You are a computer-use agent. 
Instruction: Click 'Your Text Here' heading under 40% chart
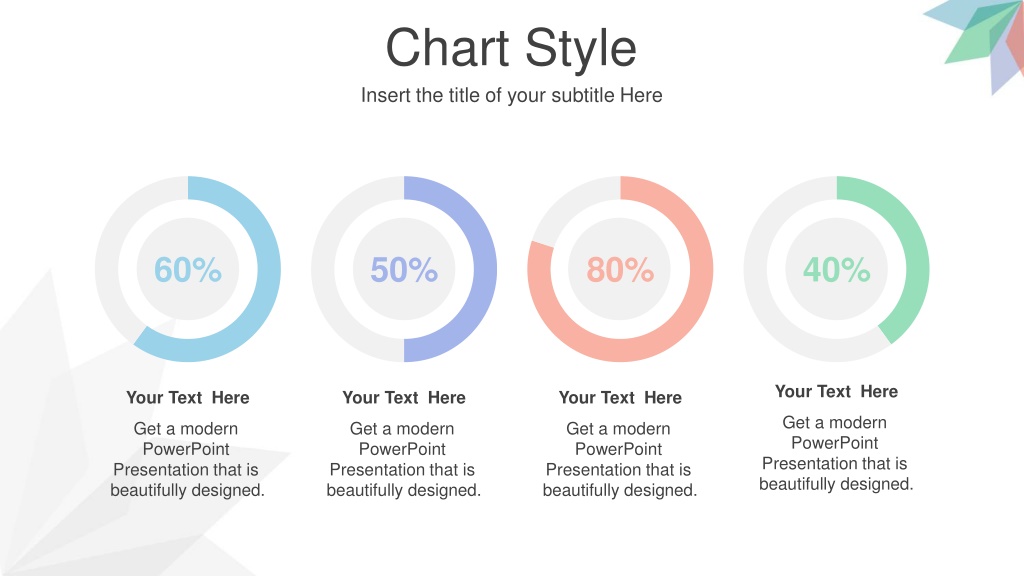click(x=837, y=391)
